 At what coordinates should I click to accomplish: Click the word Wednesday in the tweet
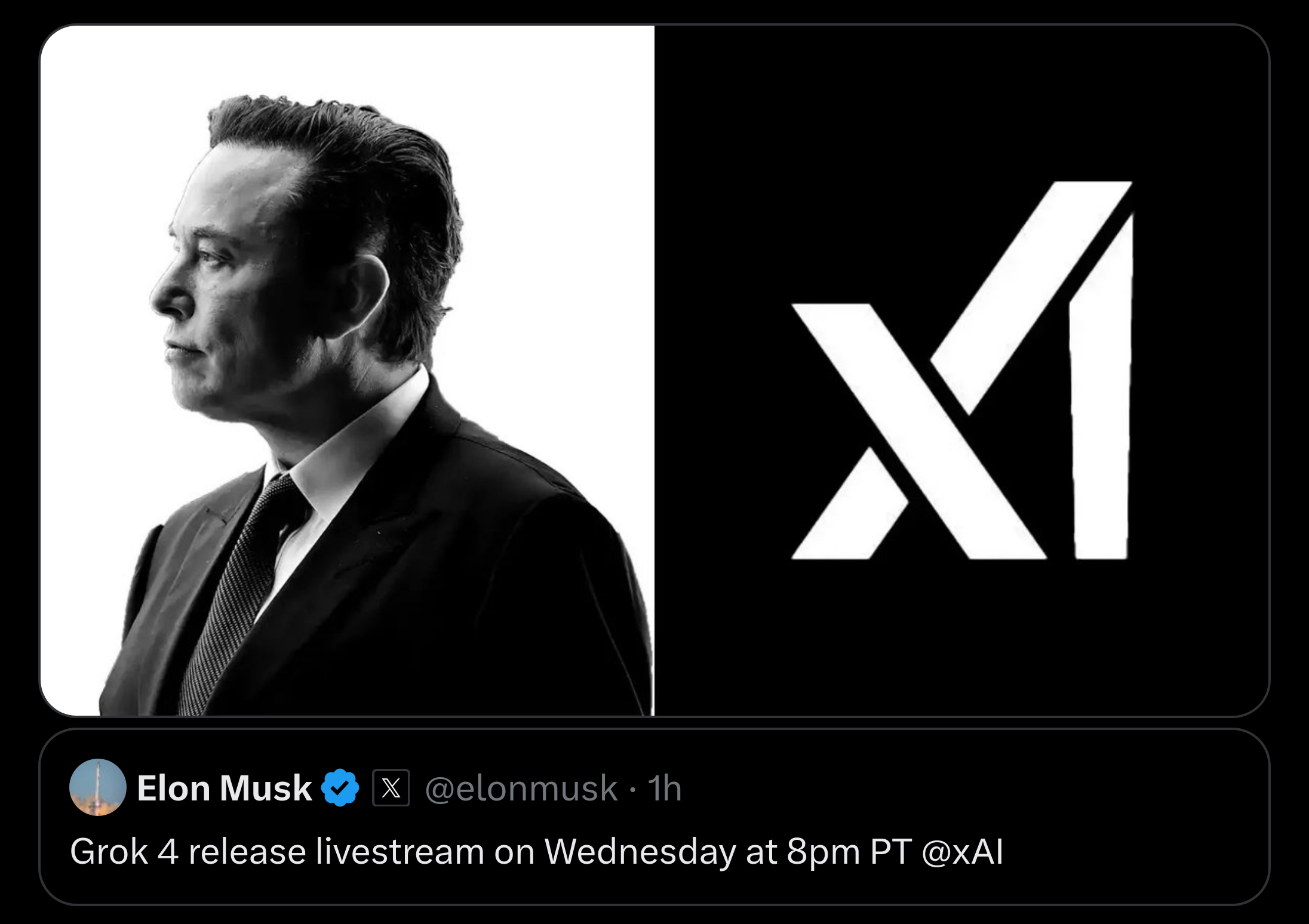(640, 852)
